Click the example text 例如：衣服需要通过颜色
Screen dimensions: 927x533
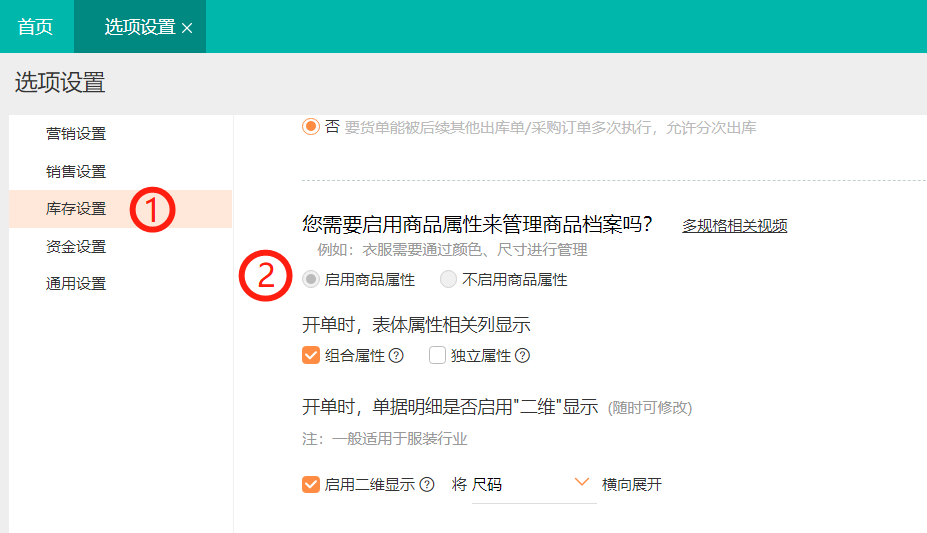[452, 250]
